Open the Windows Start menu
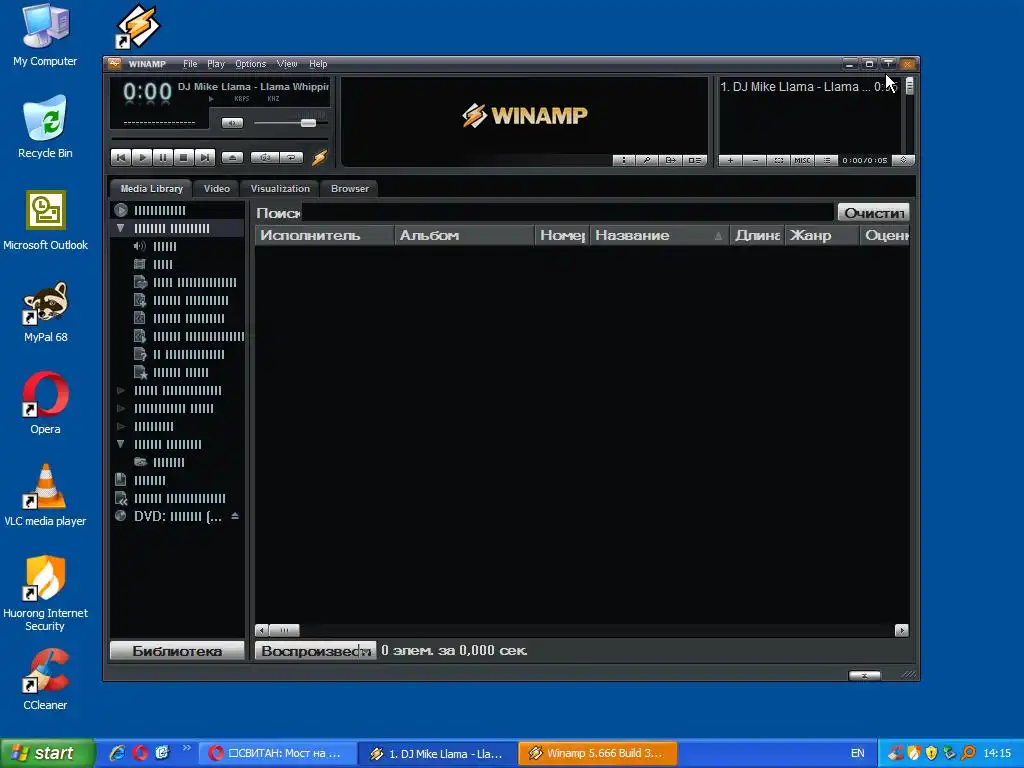Image resolution: width=1024 pixels, height=768 pixels. (47, 753)
